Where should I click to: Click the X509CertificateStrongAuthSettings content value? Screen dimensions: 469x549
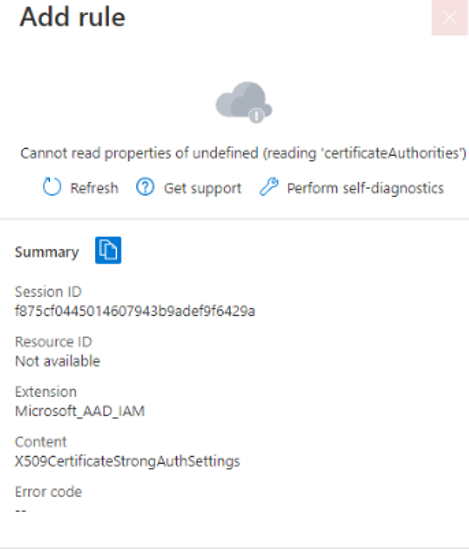coord(127,461)
